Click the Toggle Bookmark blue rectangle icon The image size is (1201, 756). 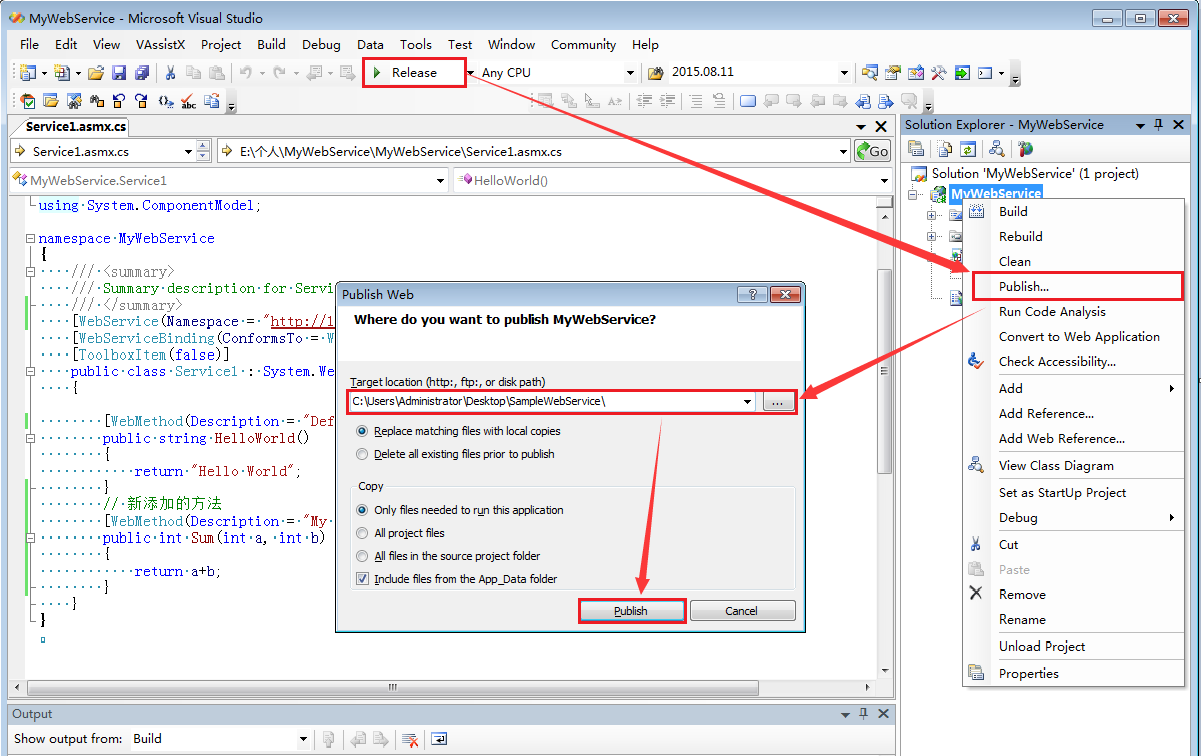(x=747, y=101)
